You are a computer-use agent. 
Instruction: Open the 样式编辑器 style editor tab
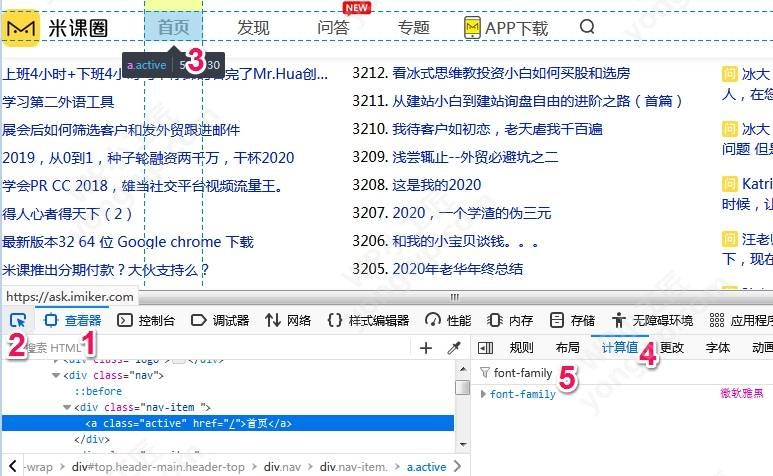point(368,321)
